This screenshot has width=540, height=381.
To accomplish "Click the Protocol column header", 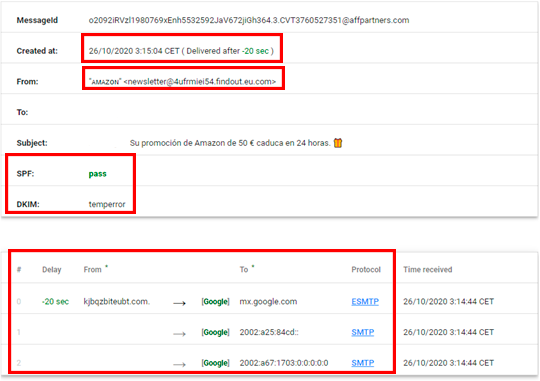I will click(366, 270).
